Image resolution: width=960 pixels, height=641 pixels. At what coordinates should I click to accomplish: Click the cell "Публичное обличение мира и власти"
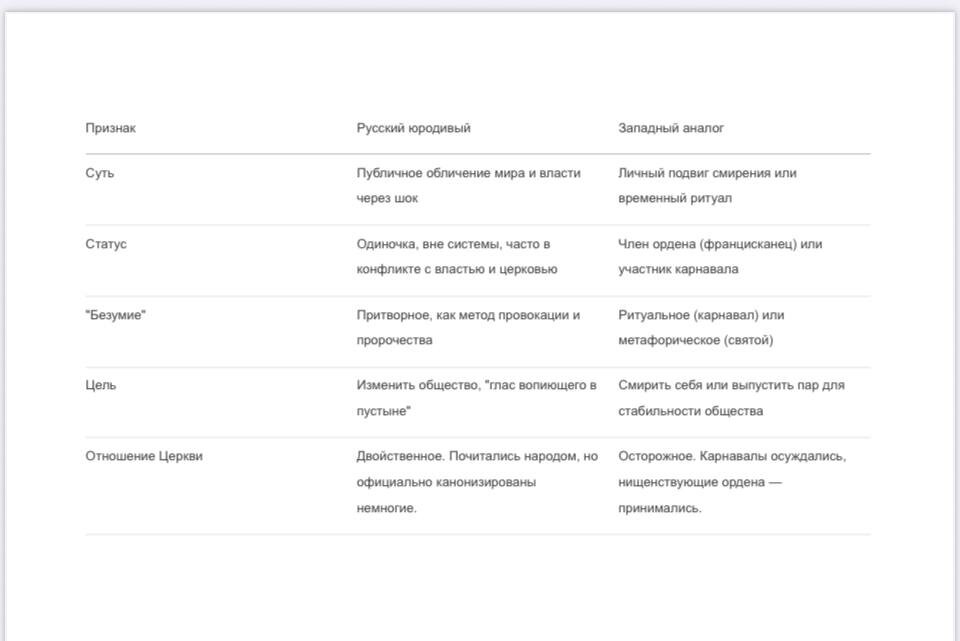tap(468, 186)
